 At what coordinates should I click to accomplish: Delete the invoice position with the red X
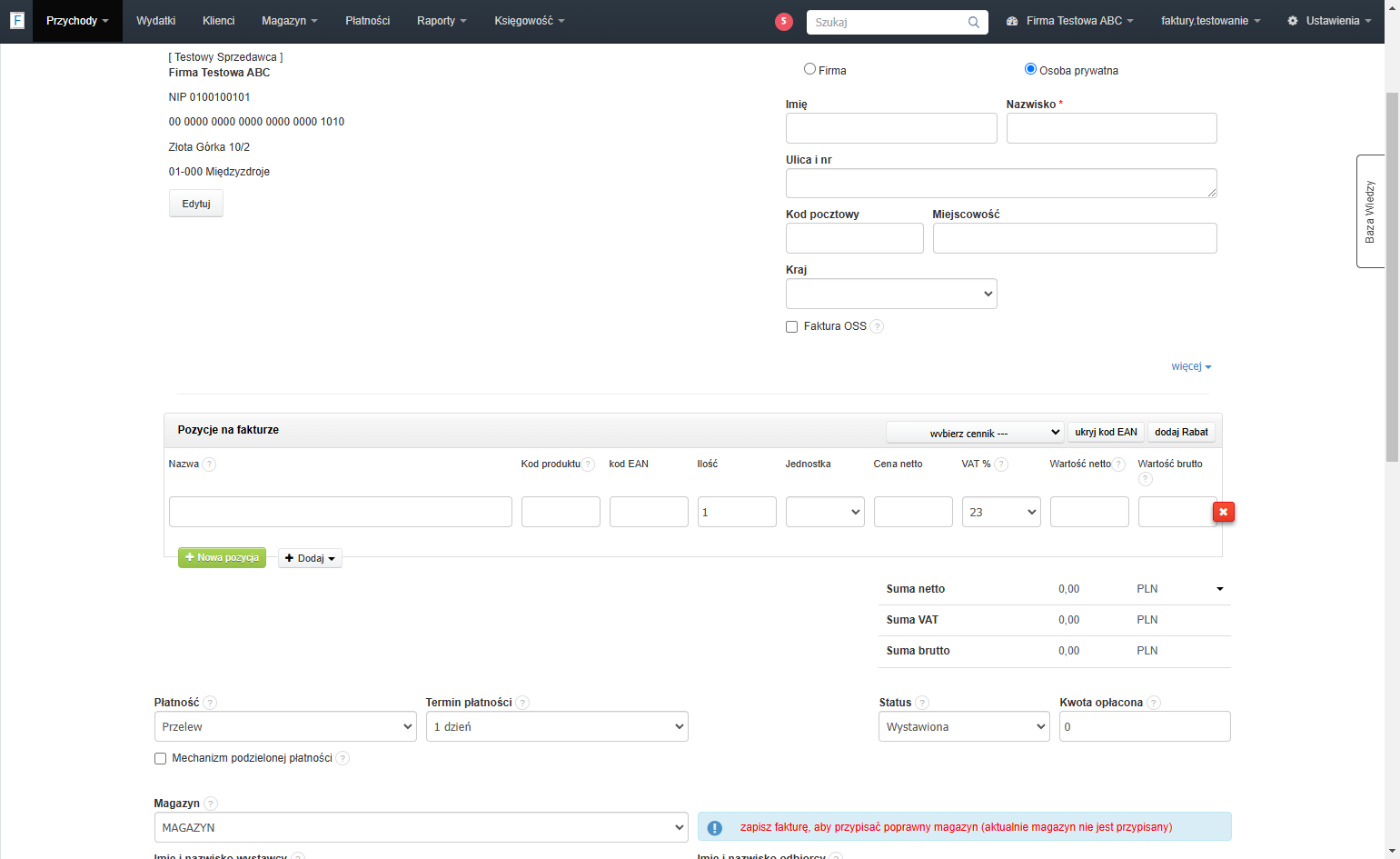(1224, 512)
